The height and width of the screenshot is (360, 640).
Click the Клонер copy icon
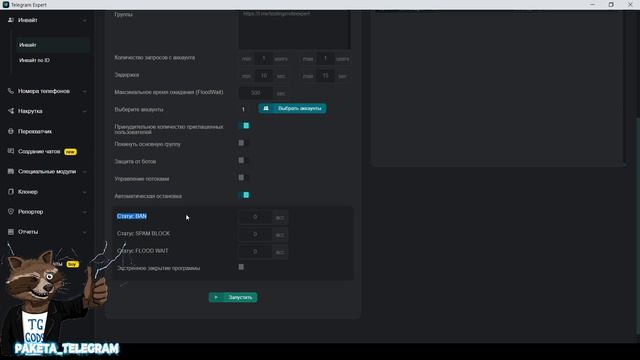click(x=11, y=192)
